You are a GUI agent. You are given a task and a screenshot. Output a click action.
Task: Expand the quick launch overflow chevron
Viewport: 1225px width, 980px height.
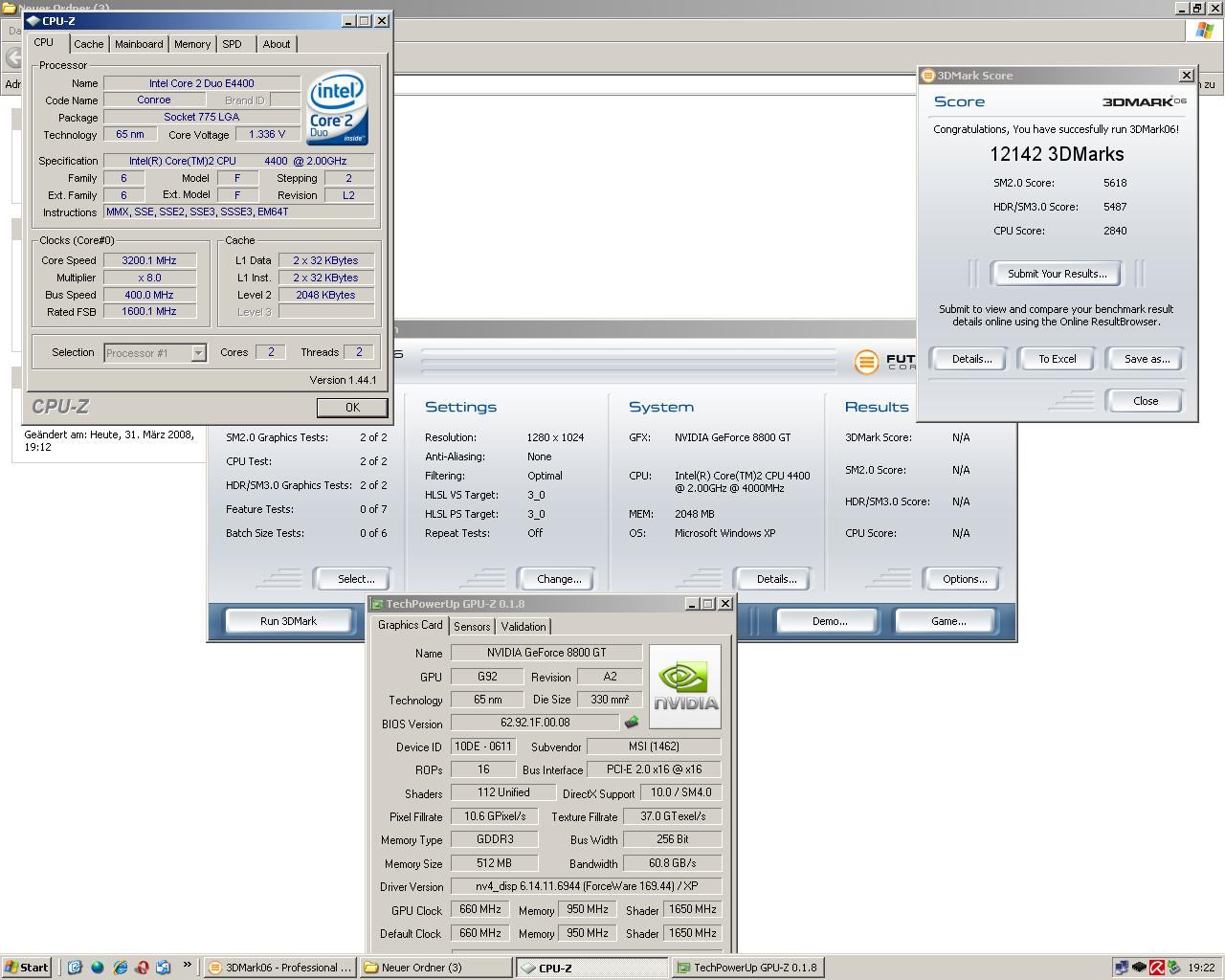pos(187,965)
